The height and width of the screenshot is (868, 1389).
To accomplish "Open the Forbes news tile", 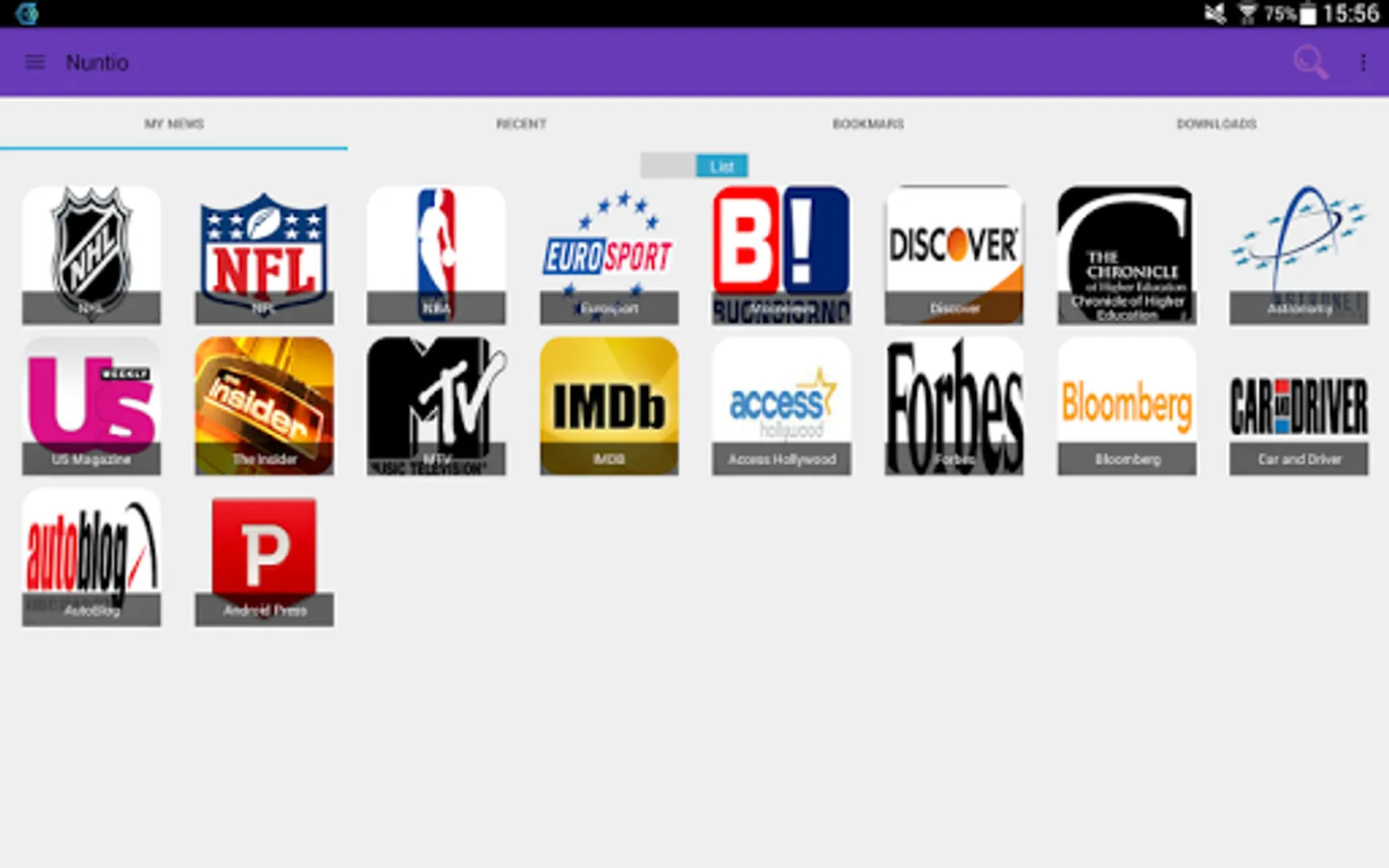I will point(954,406).
